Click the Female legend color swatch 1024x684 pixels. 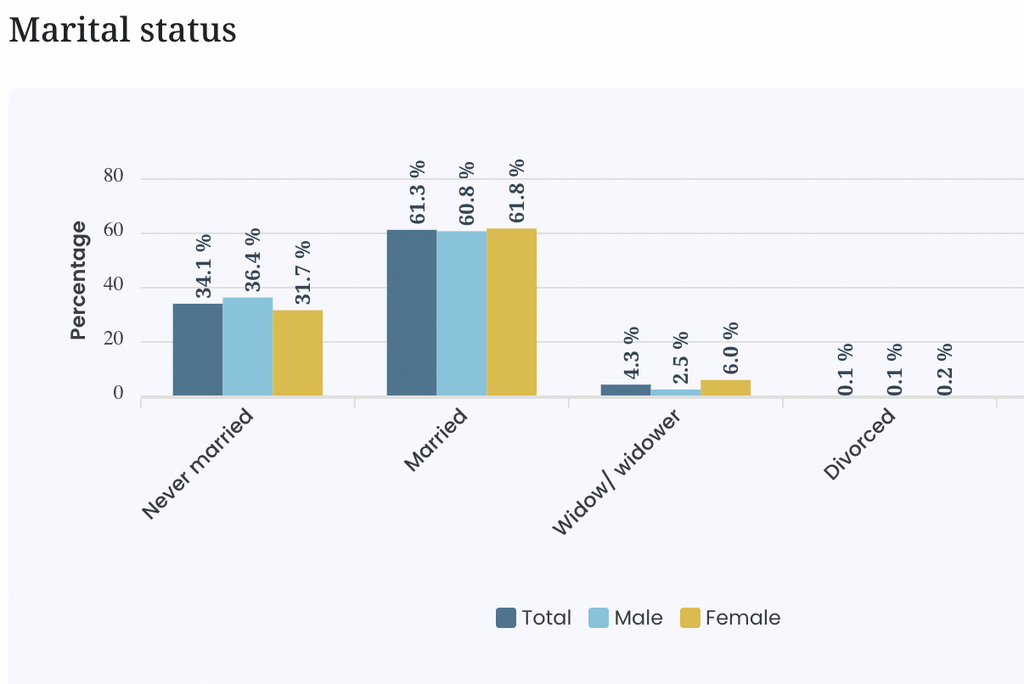(x=690, y=617)
